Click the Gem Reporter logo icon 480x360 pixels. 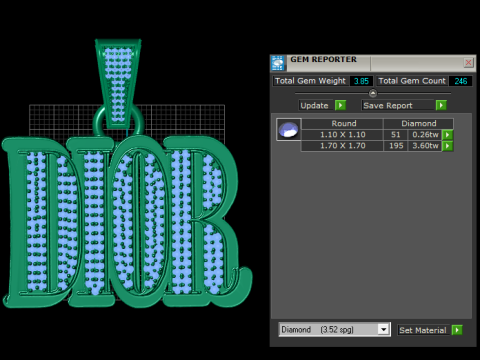pos(278,63)
